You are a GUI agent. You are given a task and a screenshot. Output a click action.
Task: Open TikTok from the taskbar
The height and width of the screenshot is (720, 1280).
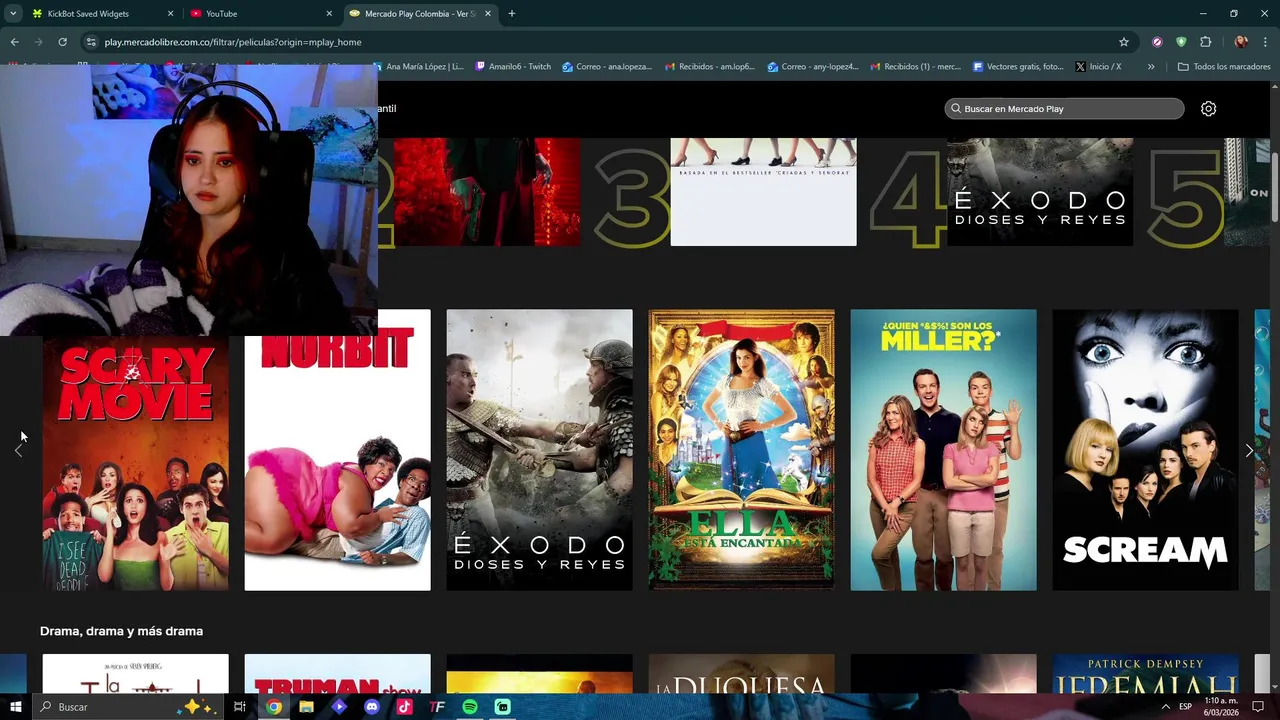[x=404, y=707]
